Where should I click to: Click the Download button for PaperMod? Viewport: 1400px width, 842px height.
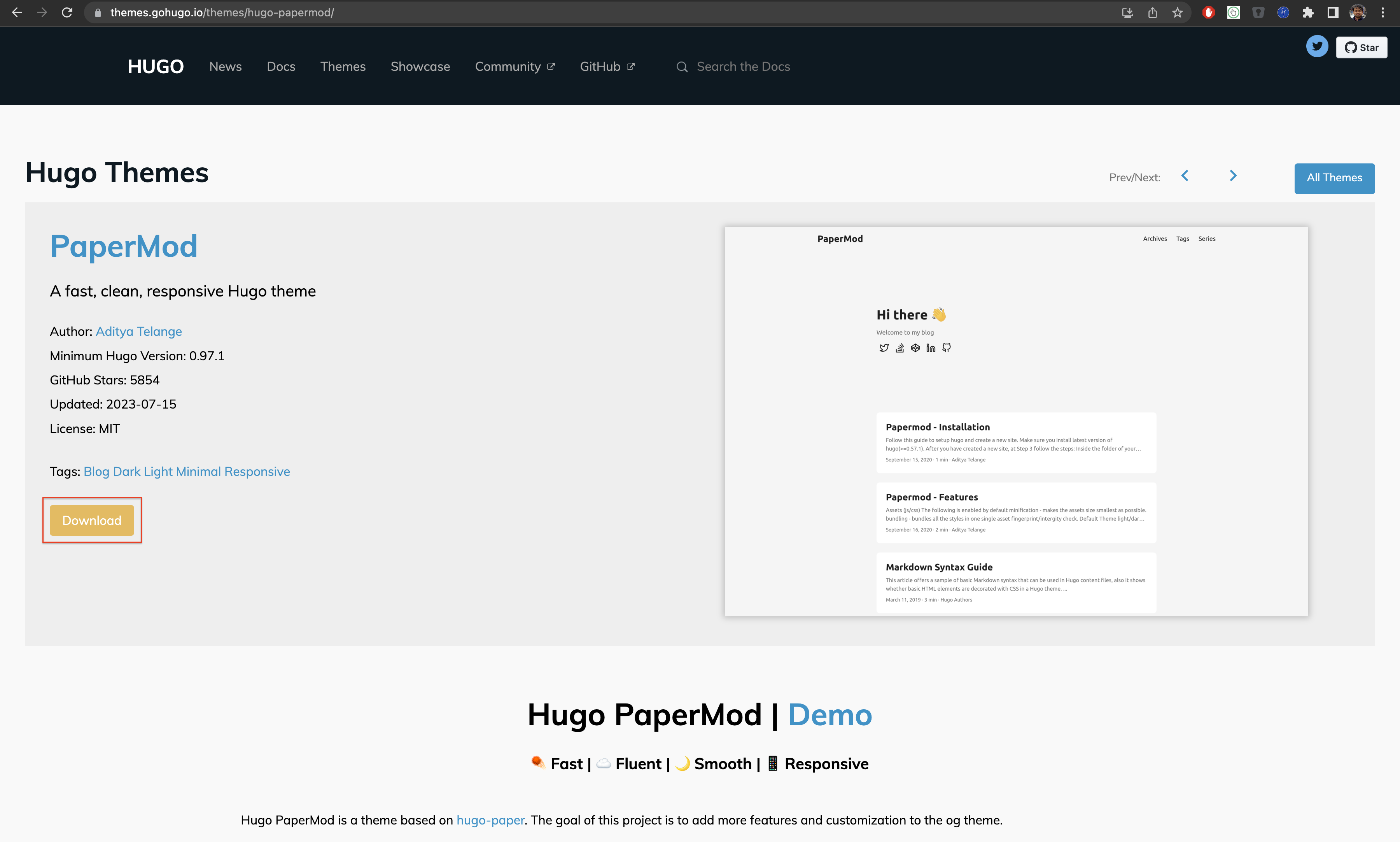[91, 520]
